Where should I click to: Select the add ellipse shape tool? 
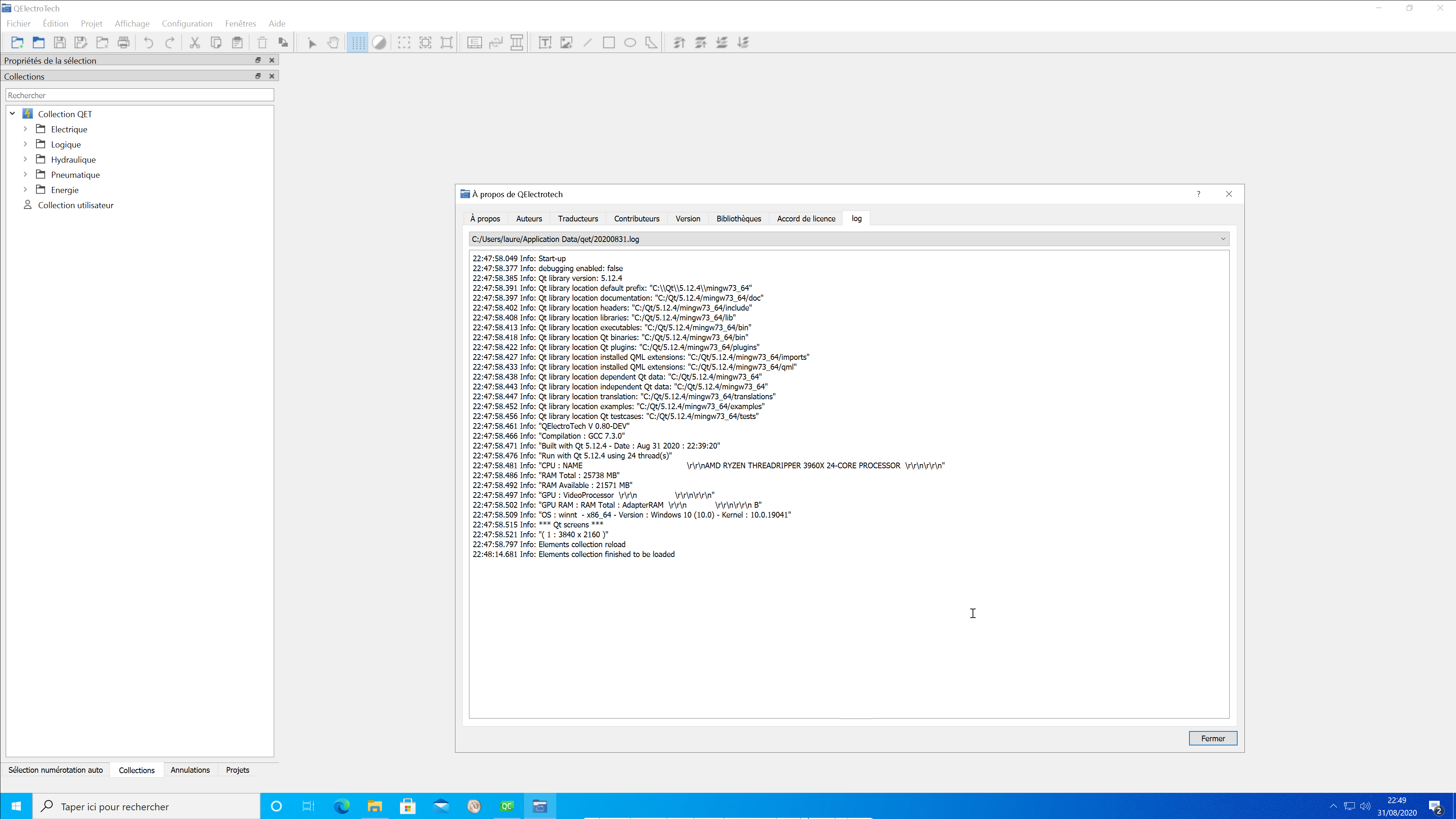630,42
